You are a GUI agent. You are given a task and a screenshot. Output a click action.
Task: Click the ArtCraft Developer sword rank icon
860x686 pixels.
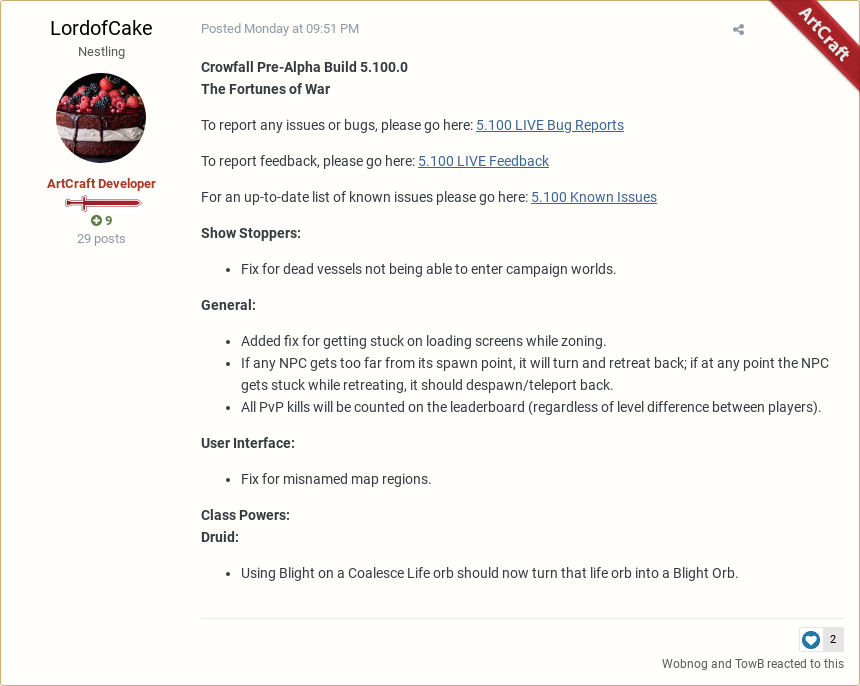tap(103, 203)
